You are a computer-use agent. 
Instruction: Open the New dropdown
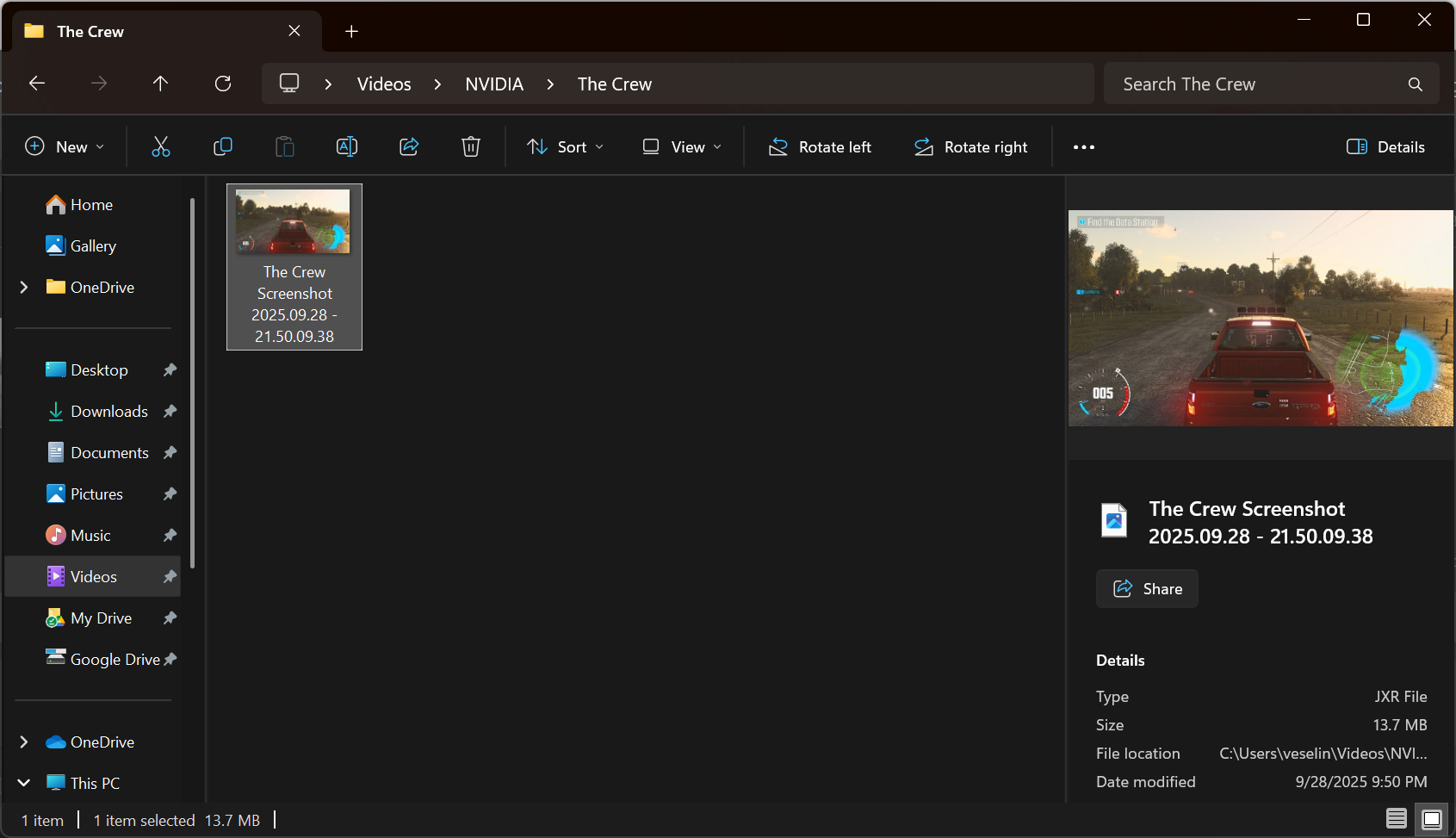[x=65, y=147]
